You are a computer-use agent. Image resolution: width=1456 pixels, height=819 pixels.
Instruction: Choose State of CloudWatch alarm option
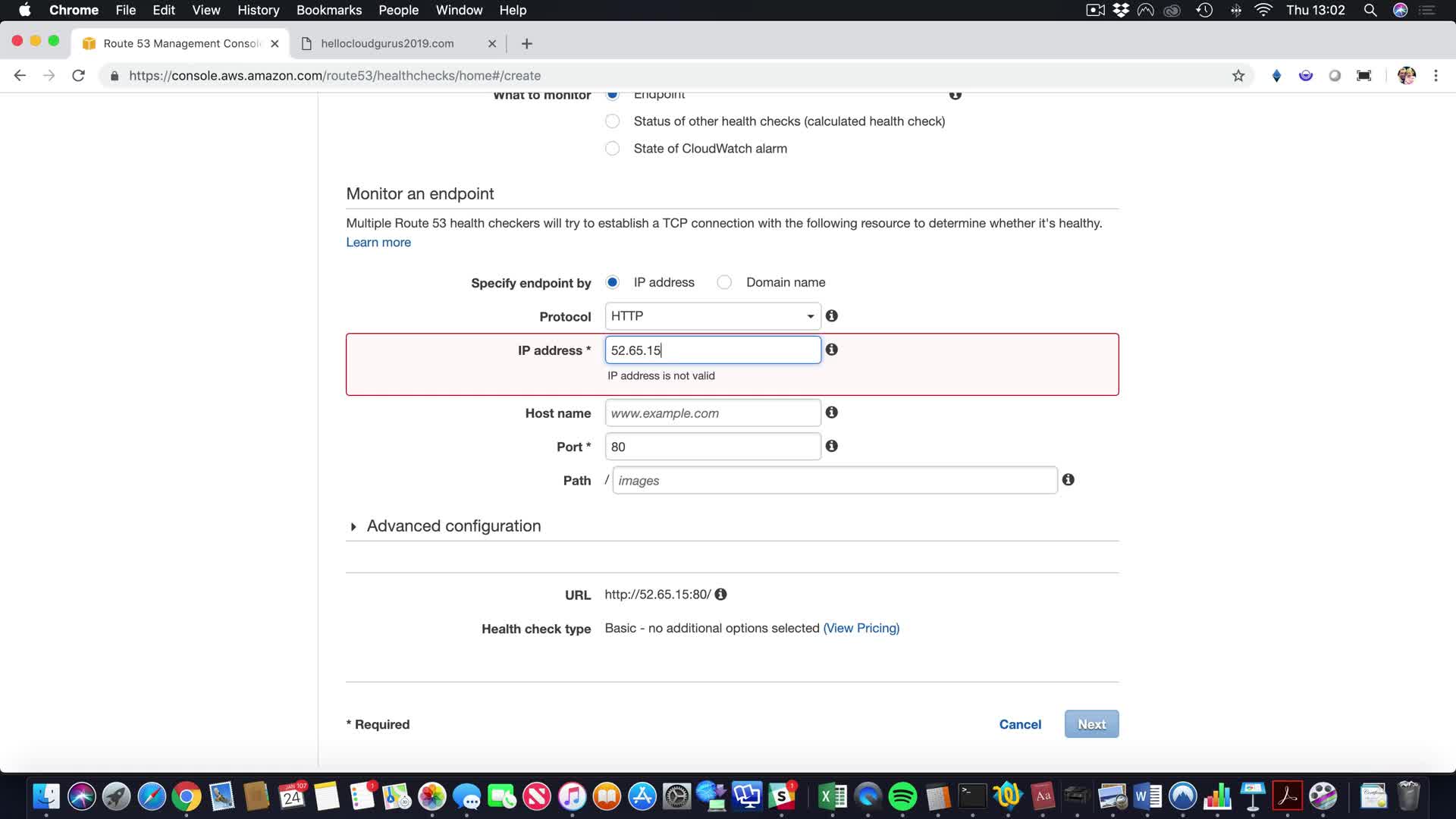pos(612,149)
